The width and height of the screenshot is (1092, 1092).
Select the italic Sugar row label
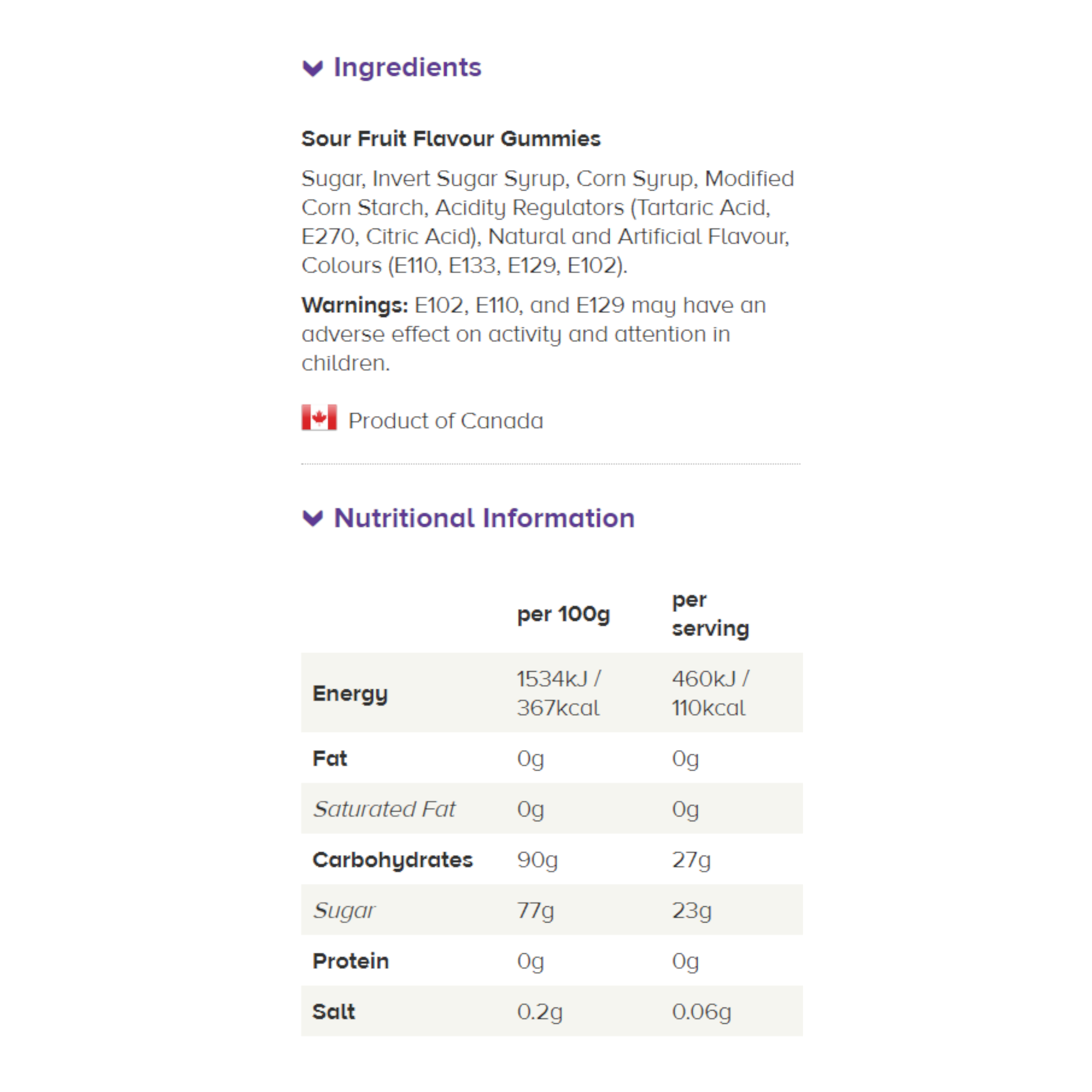tap(344, 910)
